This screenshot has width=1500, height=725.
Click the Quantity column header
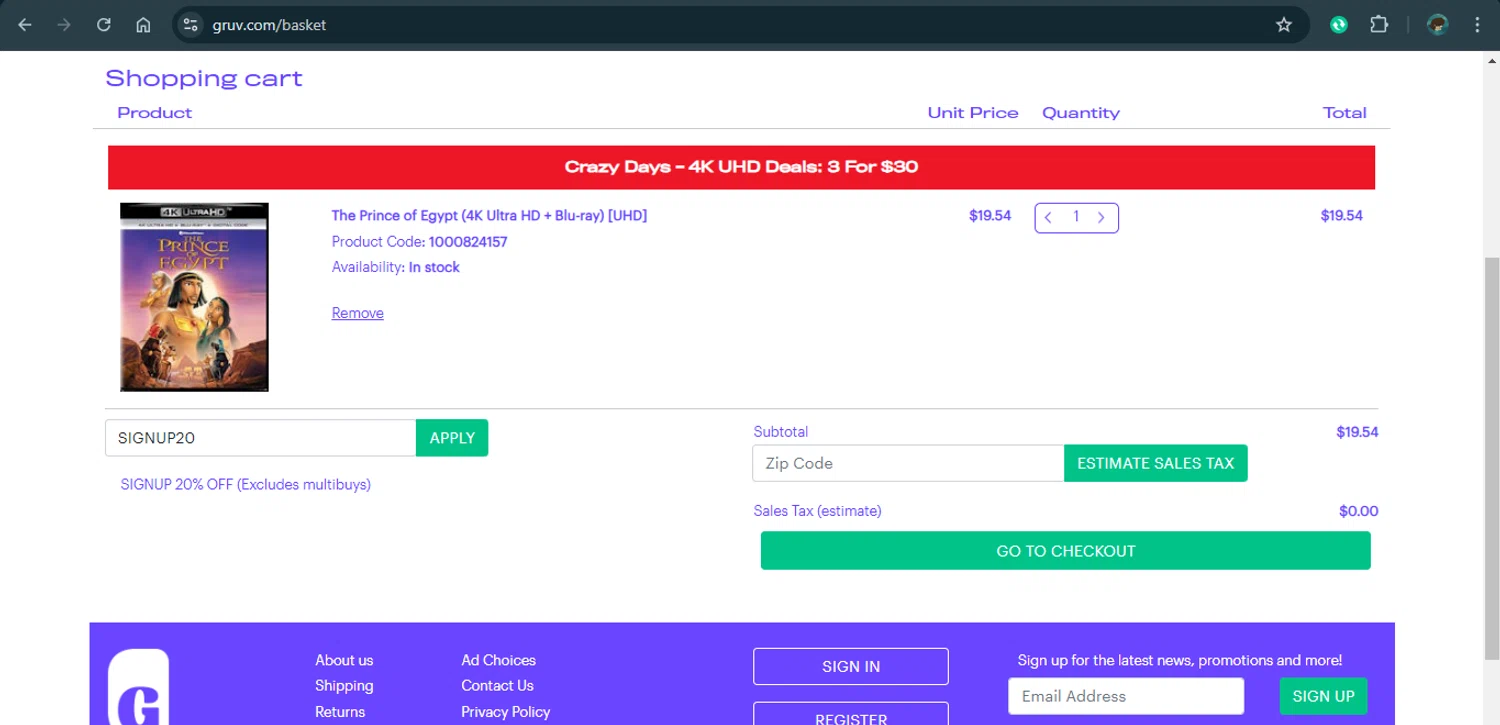[x=1081, y=113]
